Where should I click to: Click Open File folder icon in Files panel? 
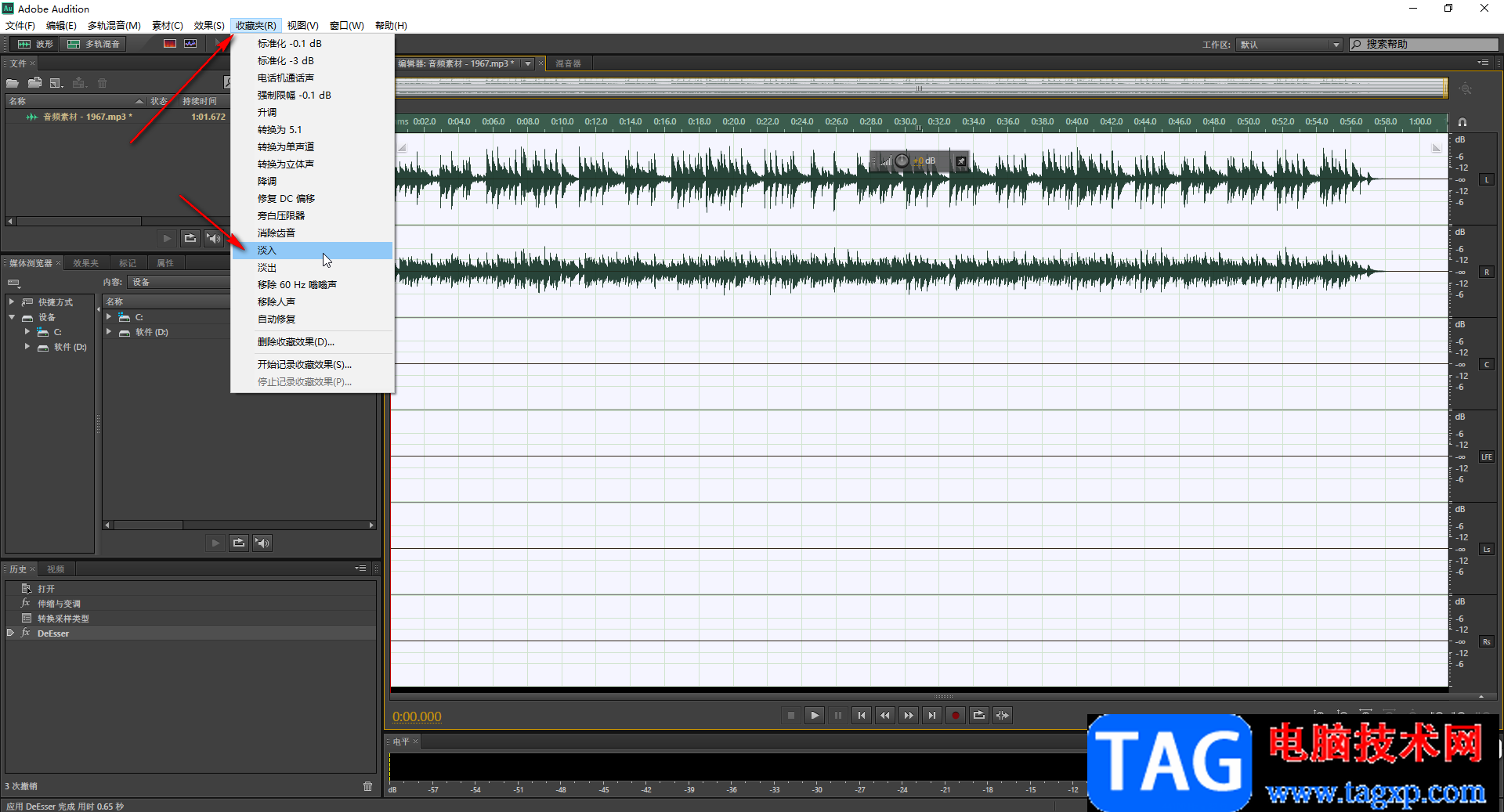pos(13,83)
